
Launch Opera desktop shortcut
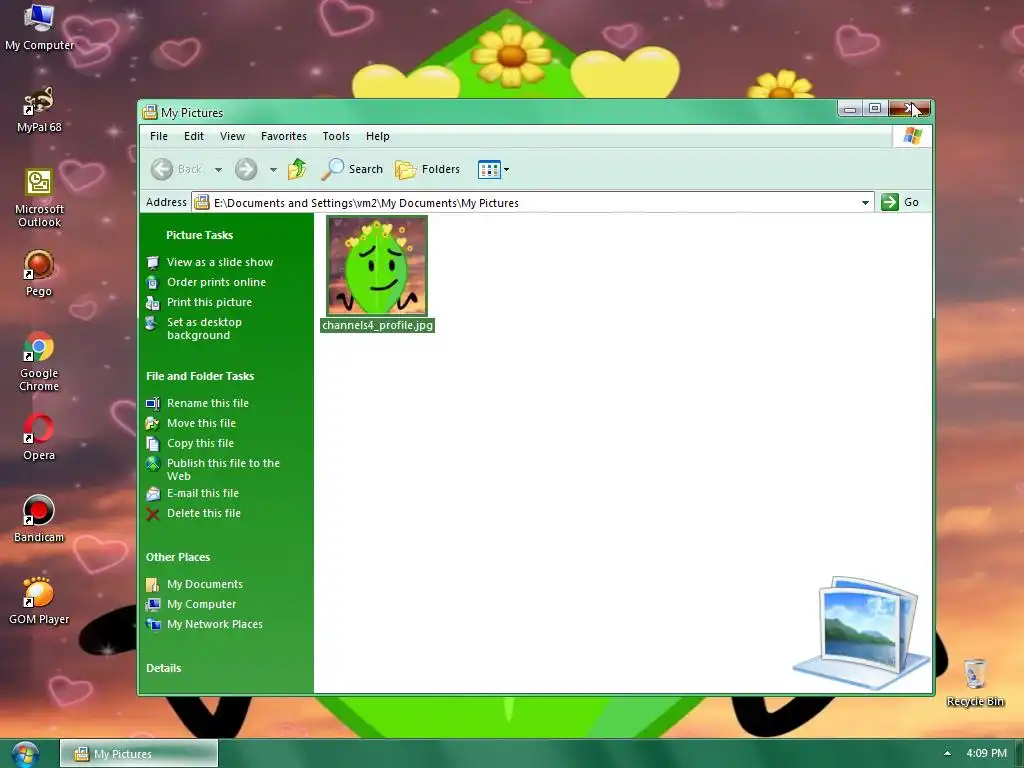[39, 438]
